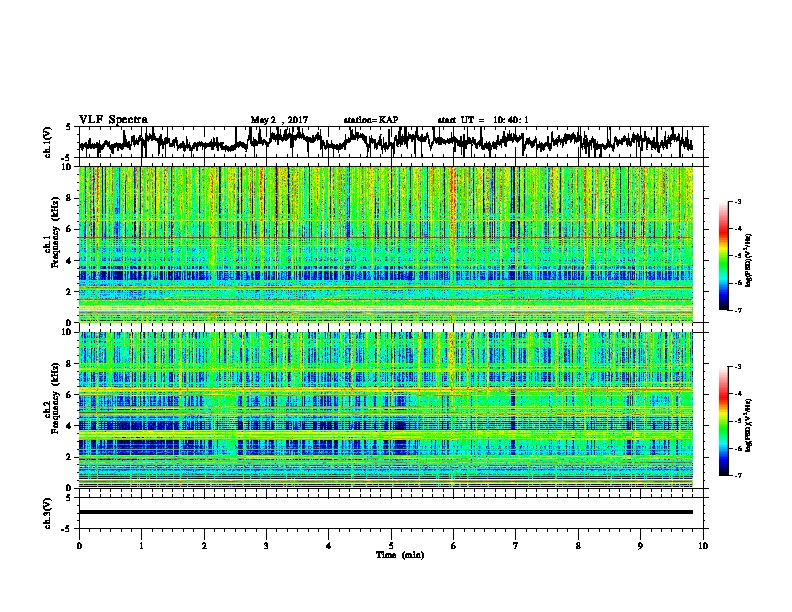This screenshot has width=792, height=612.
Task: Click time axis tick label "1"
Action: [141, 545]
